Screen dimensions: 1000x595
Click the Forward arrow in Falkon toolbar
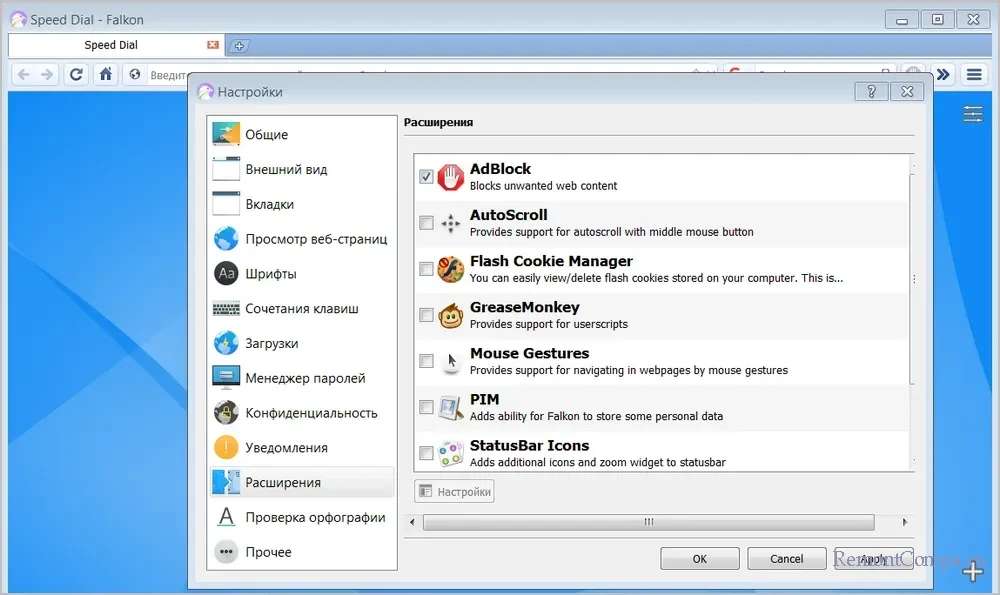click(47, 75)
